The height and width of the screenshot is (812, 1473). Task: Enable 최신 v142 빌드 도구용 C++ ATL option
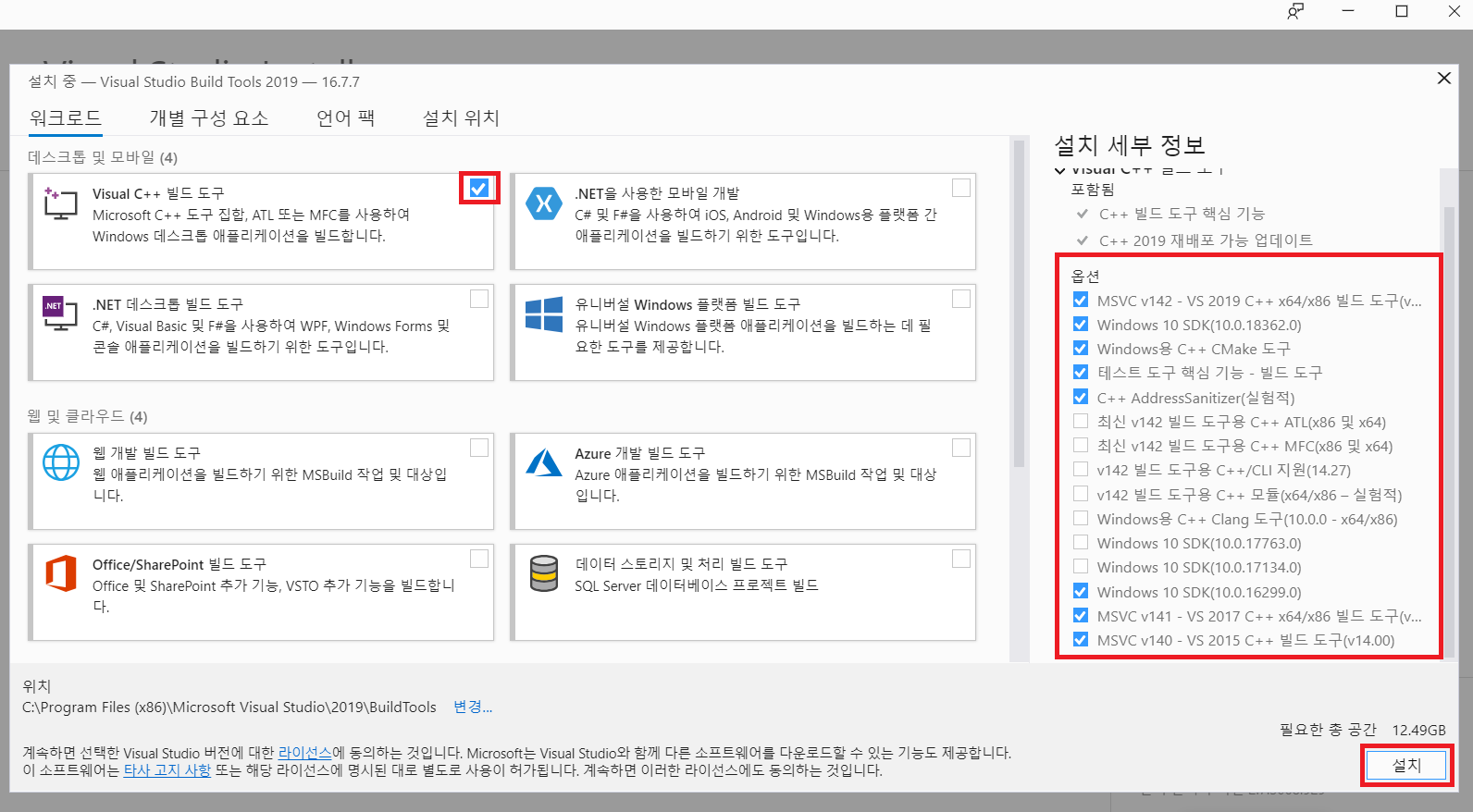click(1081, 421)
